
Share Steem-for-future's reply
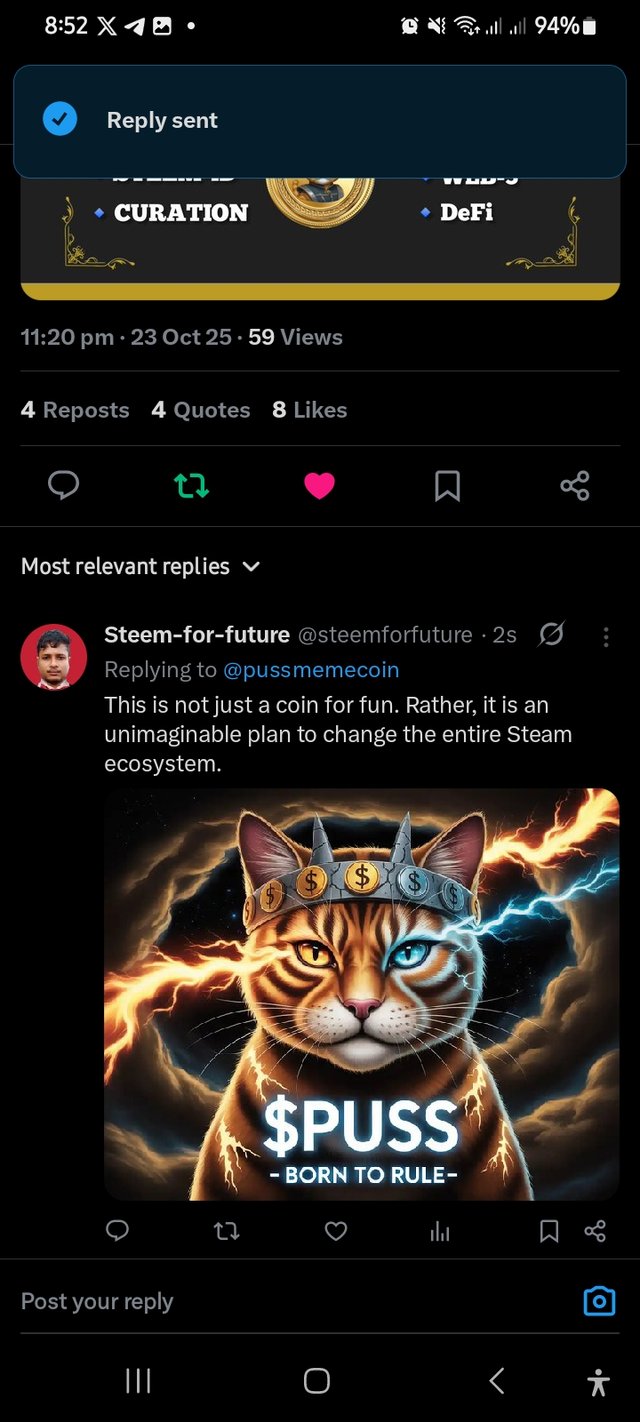[x=595, y=1231]
